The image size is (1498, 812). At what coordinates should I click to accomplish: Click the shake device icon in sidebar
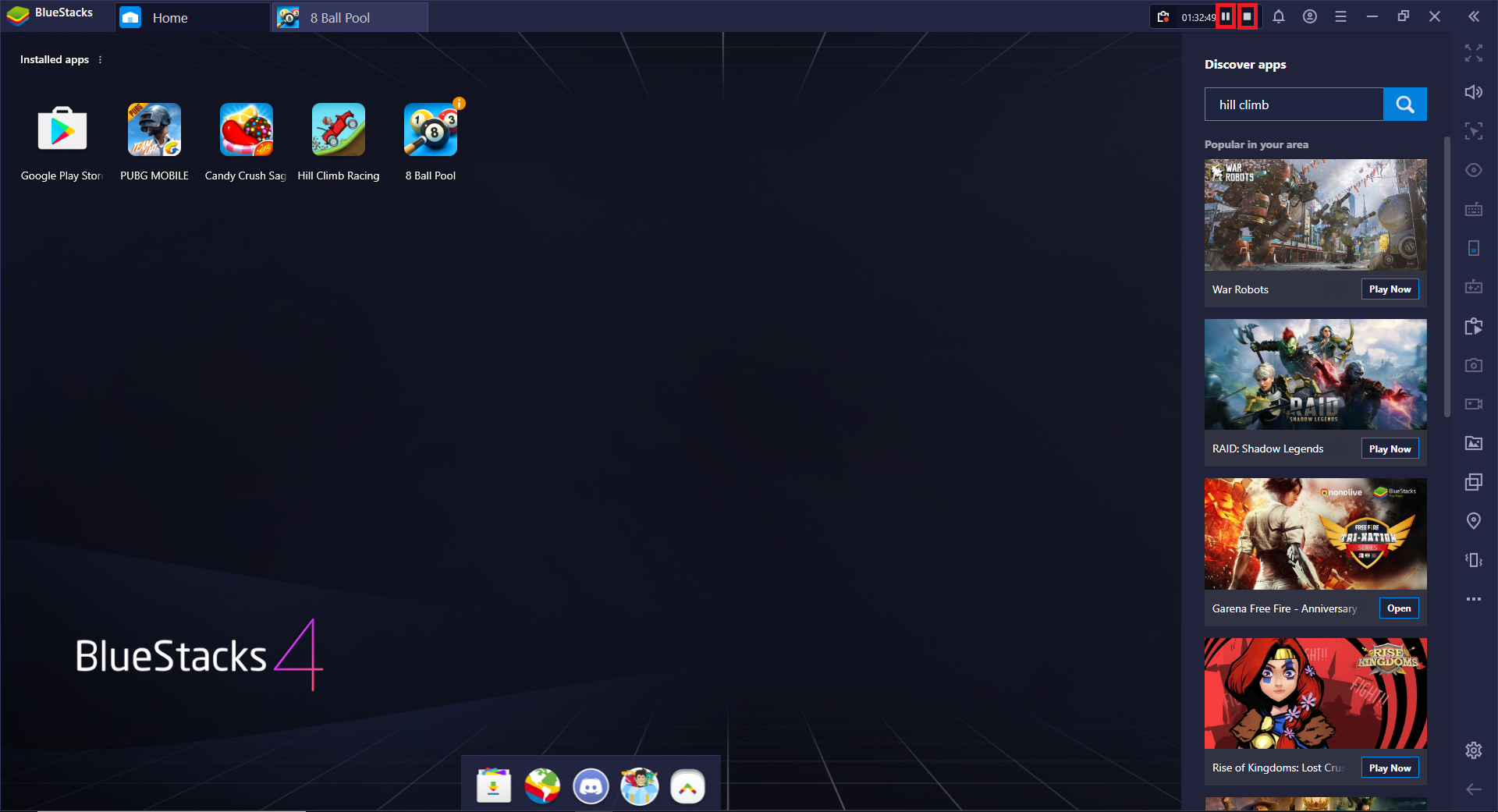coord(1473,560)
